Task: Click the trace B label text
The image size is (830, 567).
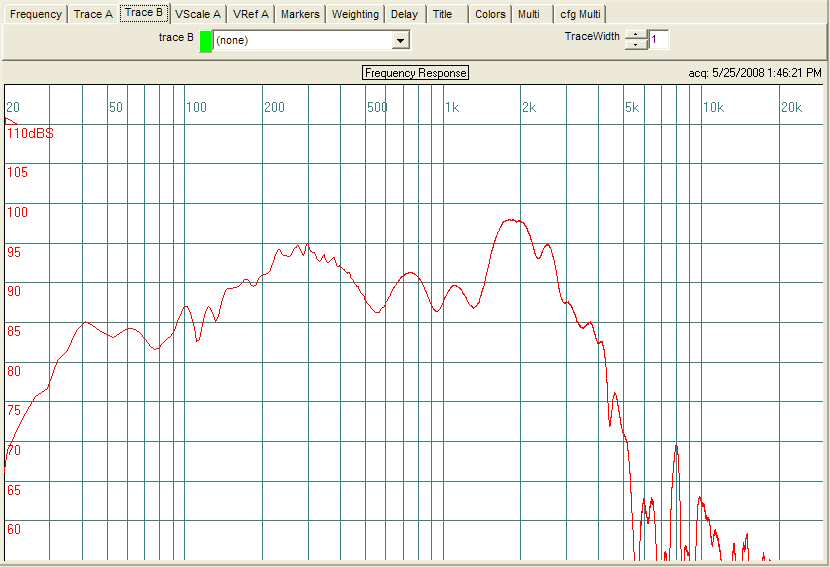Action: click(x=176, y=37)
